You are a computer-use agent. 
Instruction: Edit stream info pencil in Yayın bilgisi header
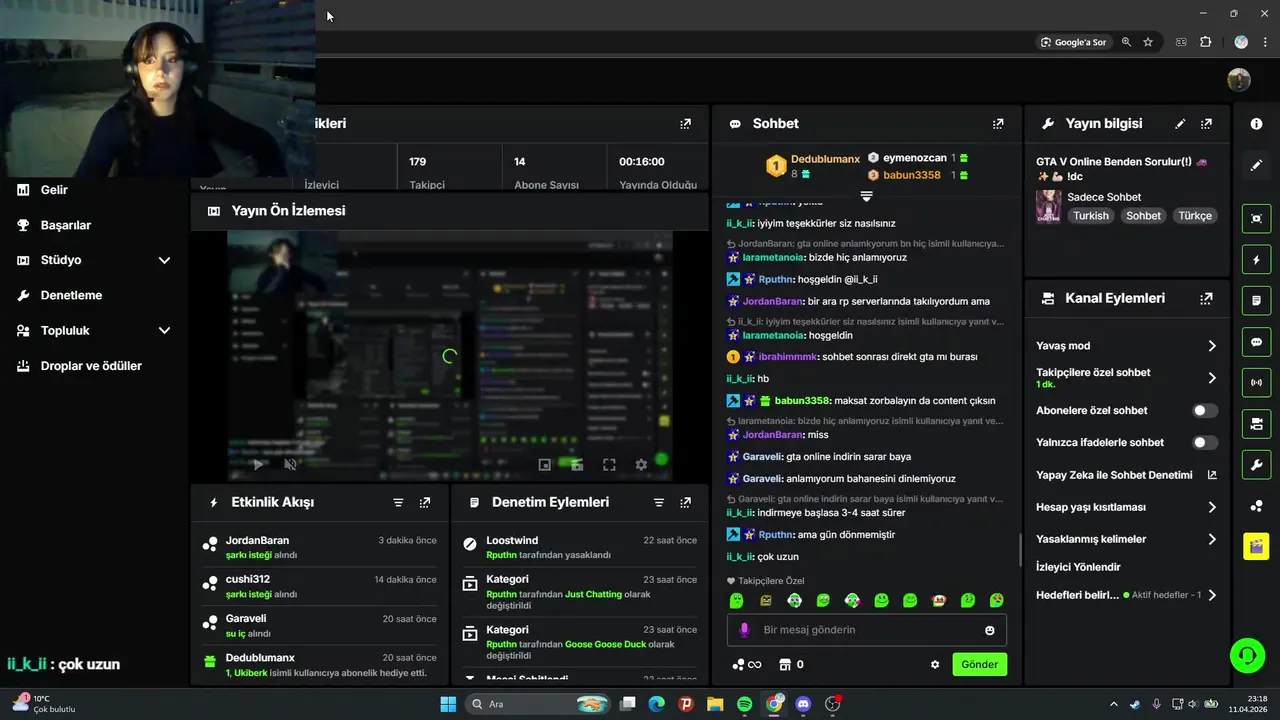(1180, 124)
